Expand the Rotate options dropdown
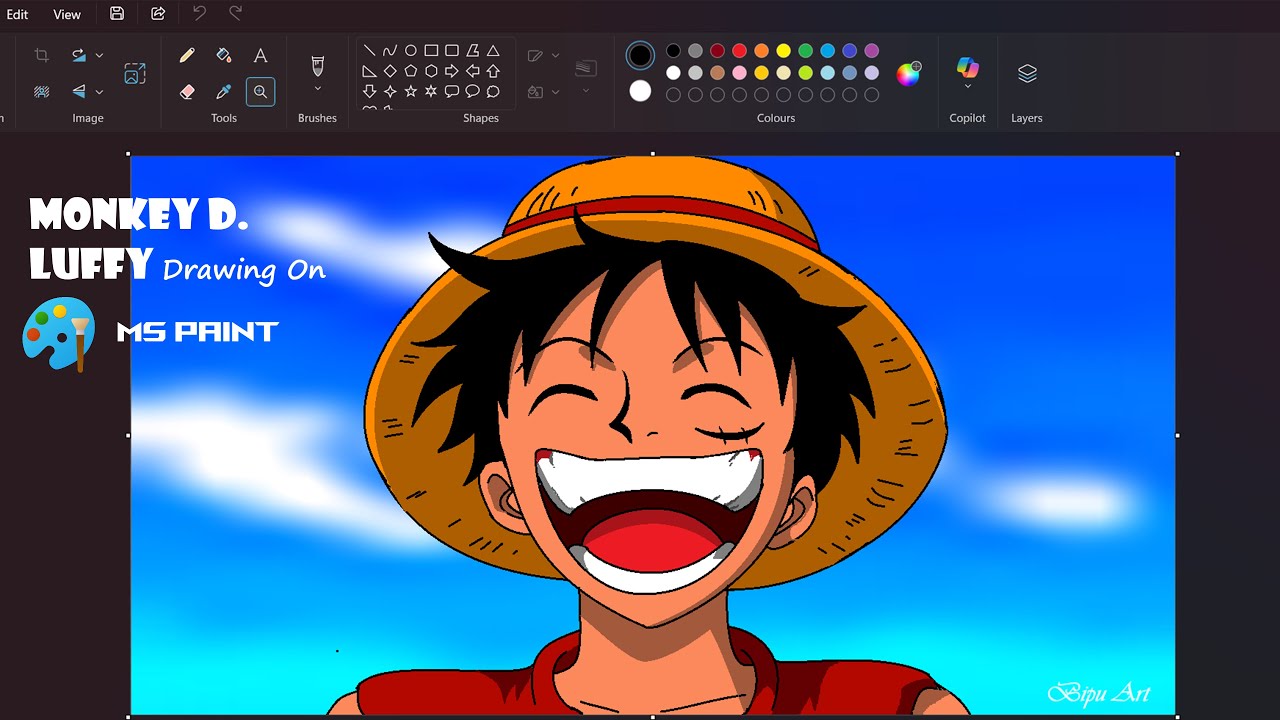Viewport: 1280px width, 720px height. (99, 56)
